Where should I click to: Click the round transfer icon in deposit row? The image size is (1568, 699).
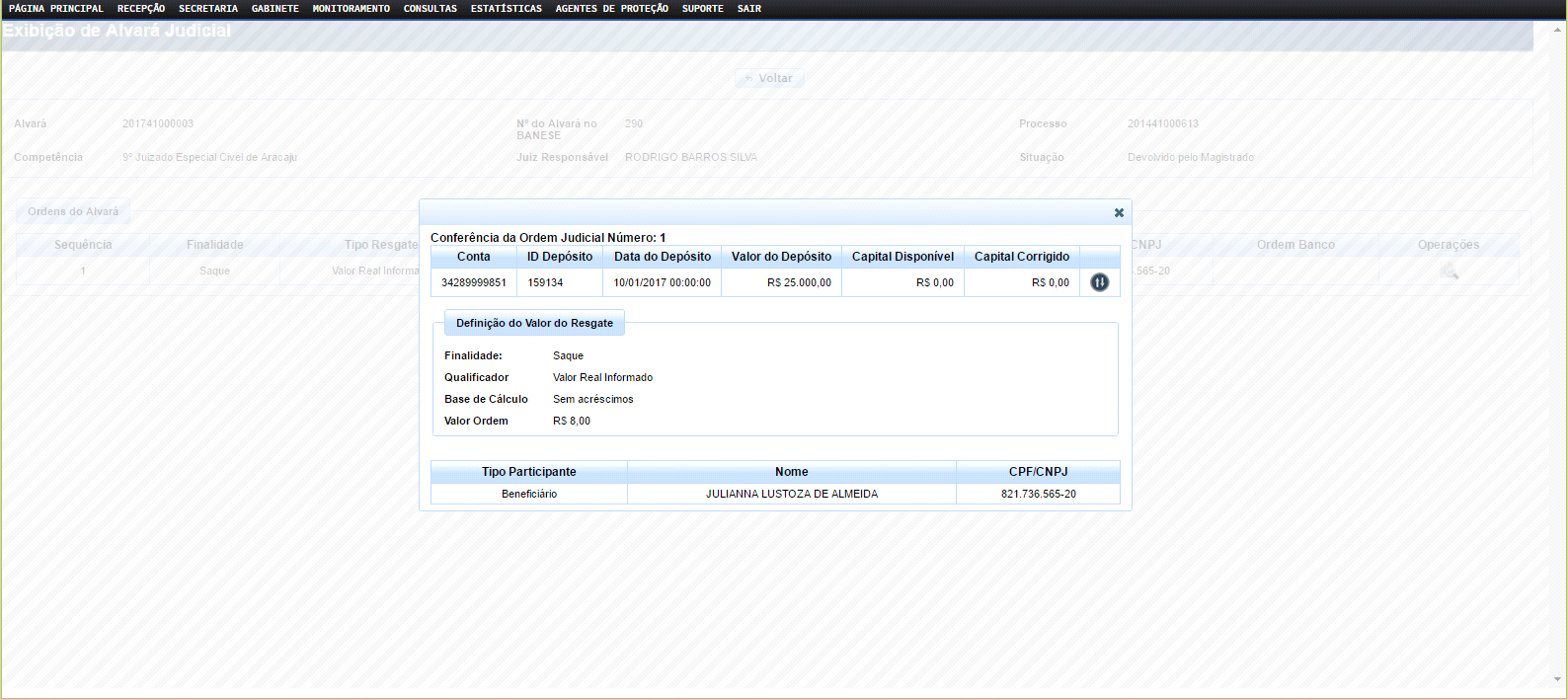coord(1099,282)
